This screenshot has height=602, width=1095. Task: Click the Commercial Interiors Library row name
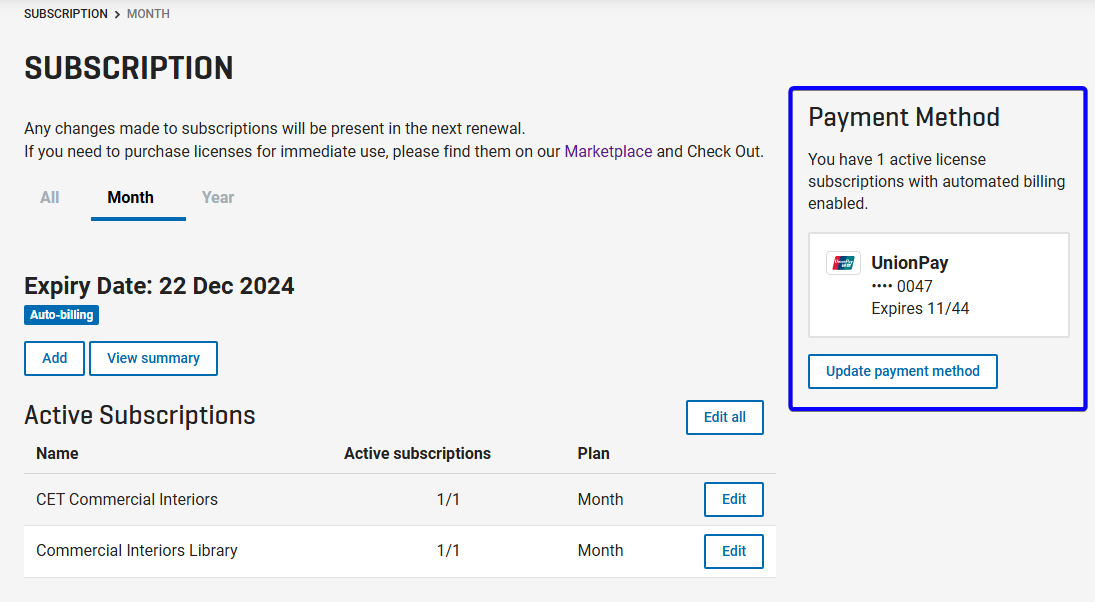(x=137, y=551)
